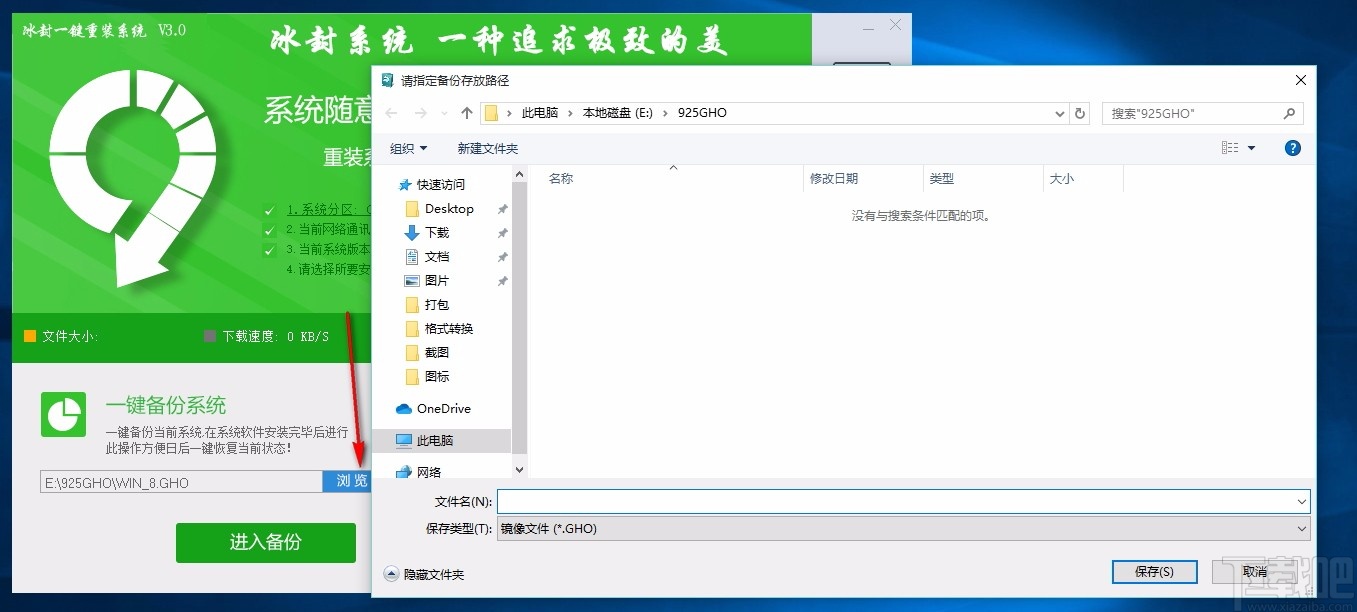The width and height of the screenshot is (1357, 612).
Task: Refresh the folder with the refresh icon
Action: 1080,113
